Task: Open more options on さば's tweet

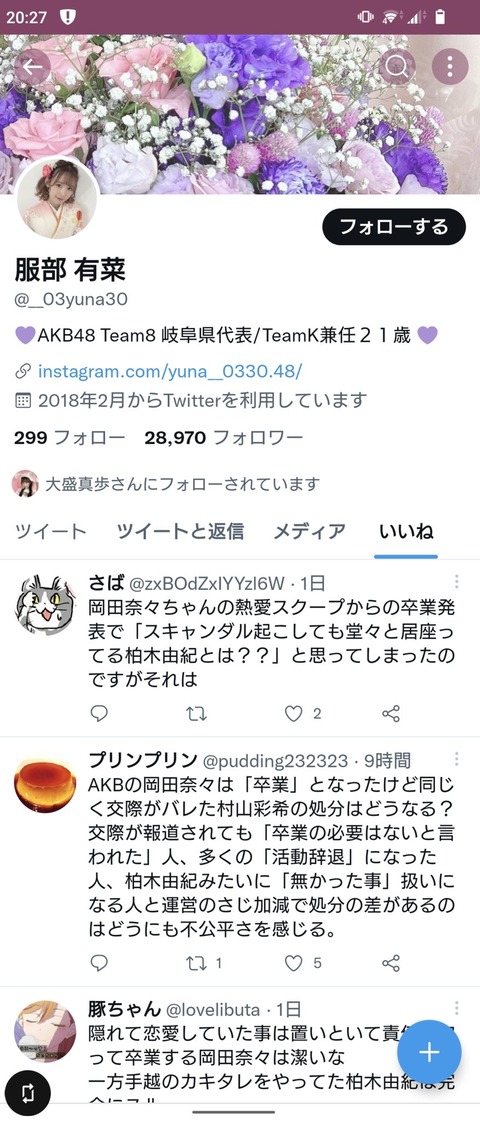Action: point(456,581)
